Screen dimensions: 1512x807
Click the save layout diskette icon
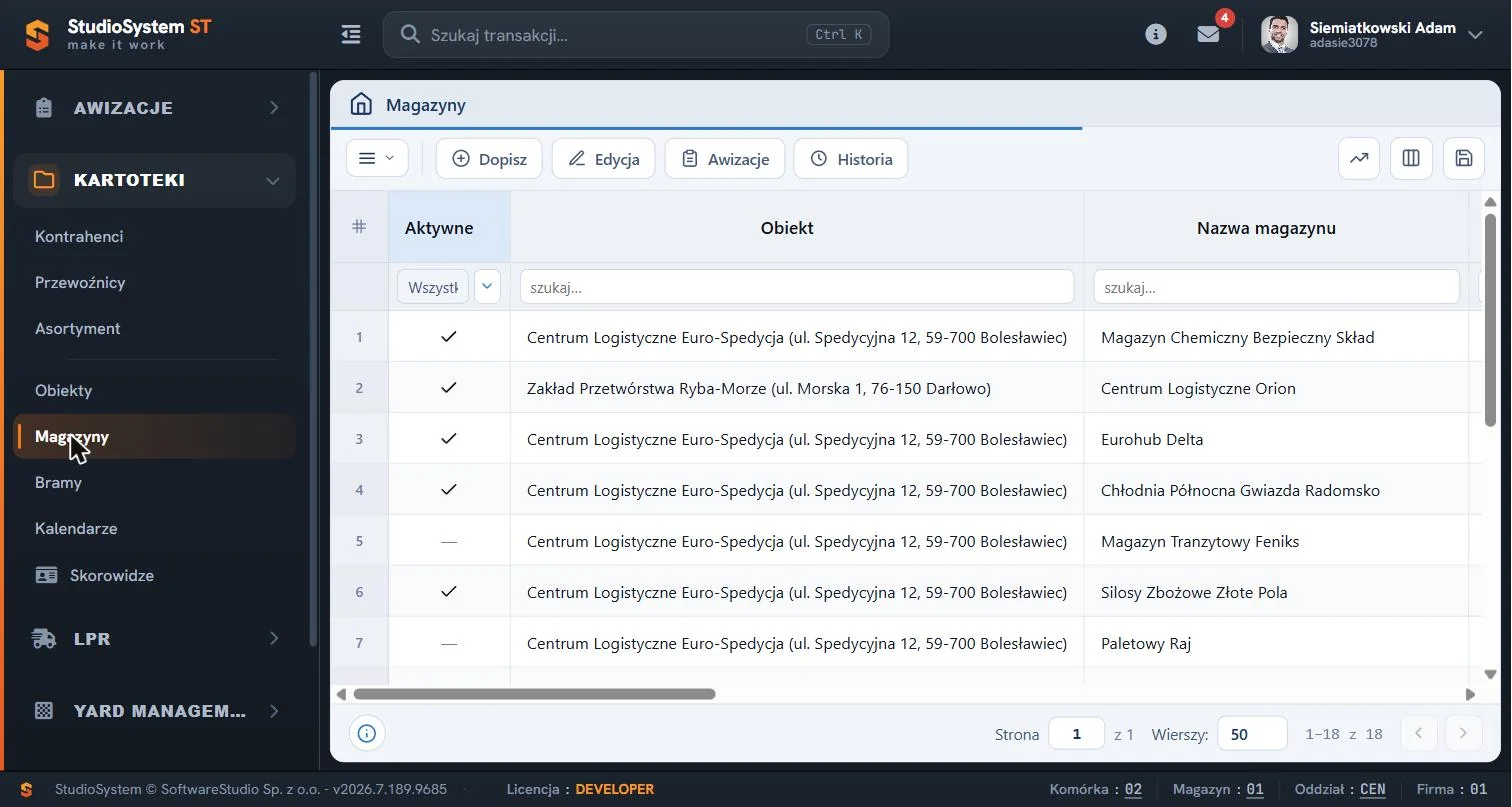pyautogui.click(x=1464, y=158)
